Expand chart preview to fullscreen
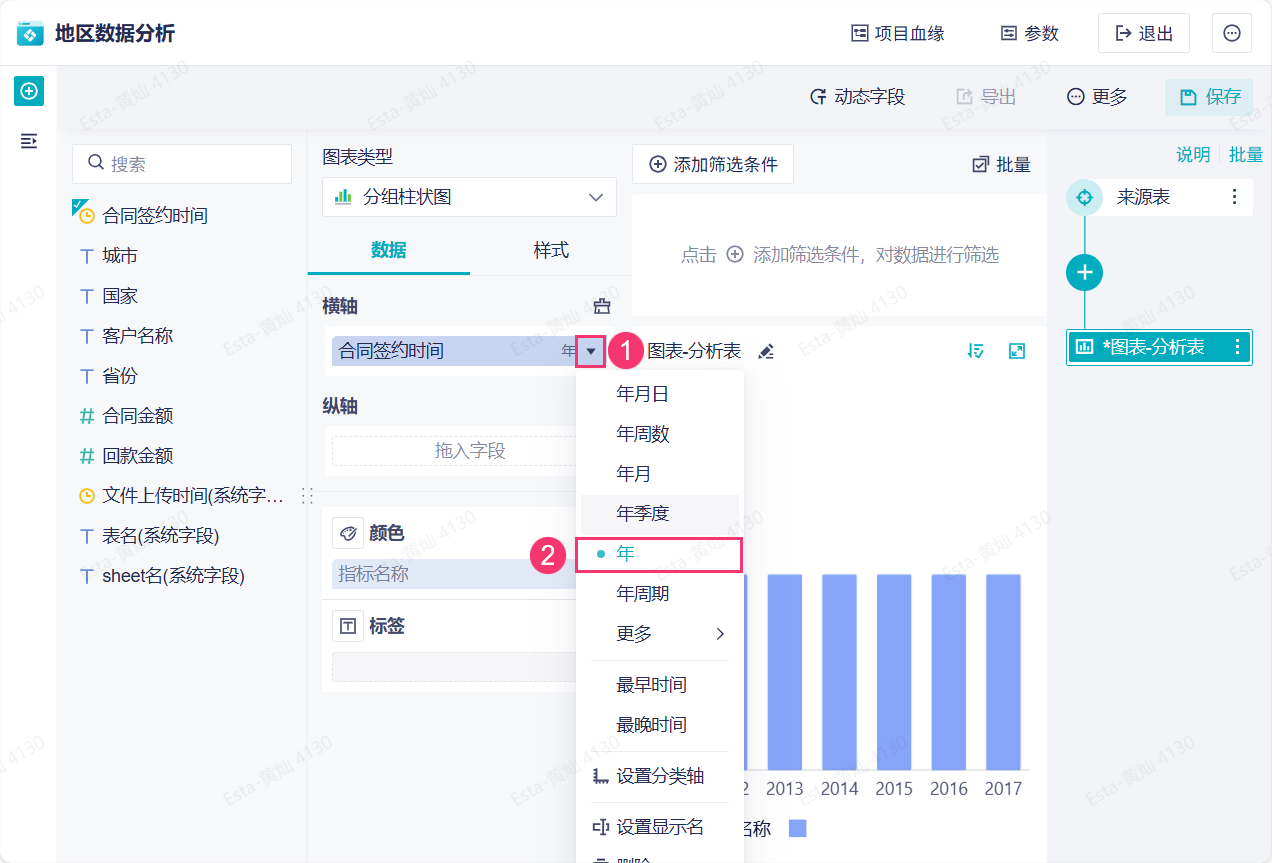Viewport: 1272px width, 863px height. pyautogui.click(x=1017, y=351)
